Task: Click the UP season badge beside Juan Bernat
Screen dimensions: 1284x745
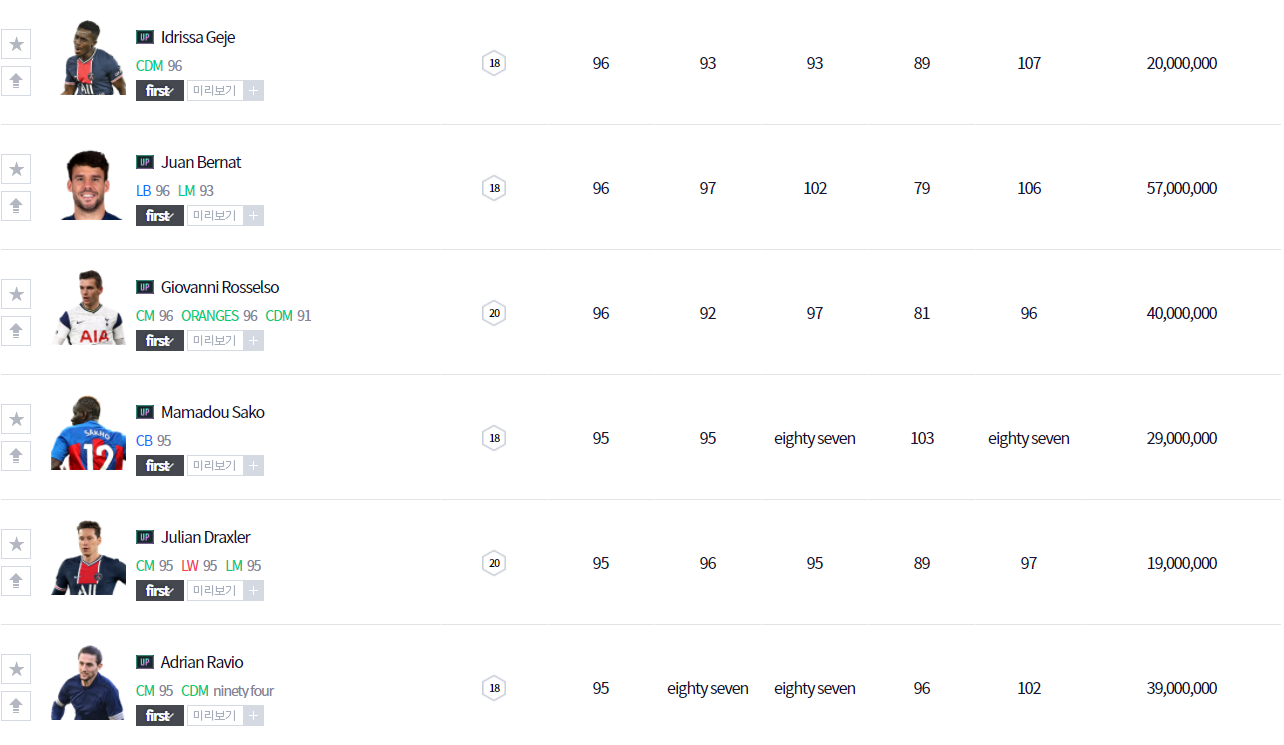Action: click(145, 162)
